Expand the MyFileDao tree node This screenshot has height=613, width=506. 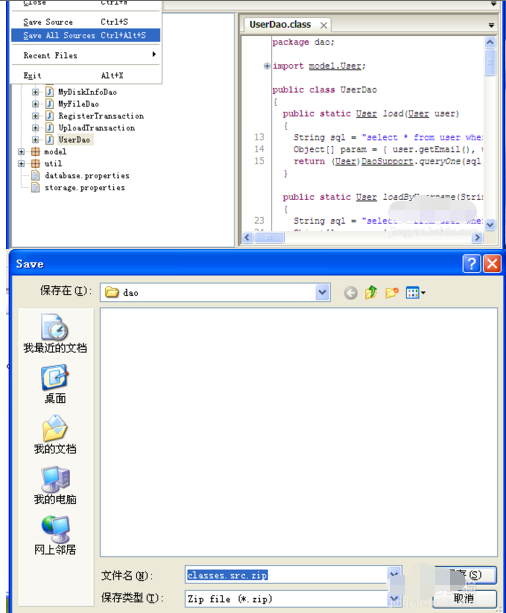(x=36, y=104)
